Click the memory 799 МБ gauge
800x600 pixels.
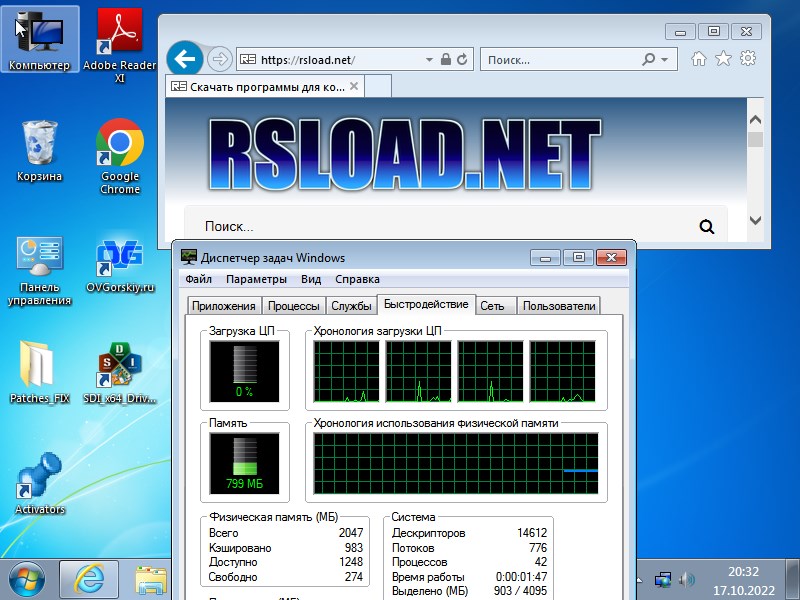(x=244, y=463)
